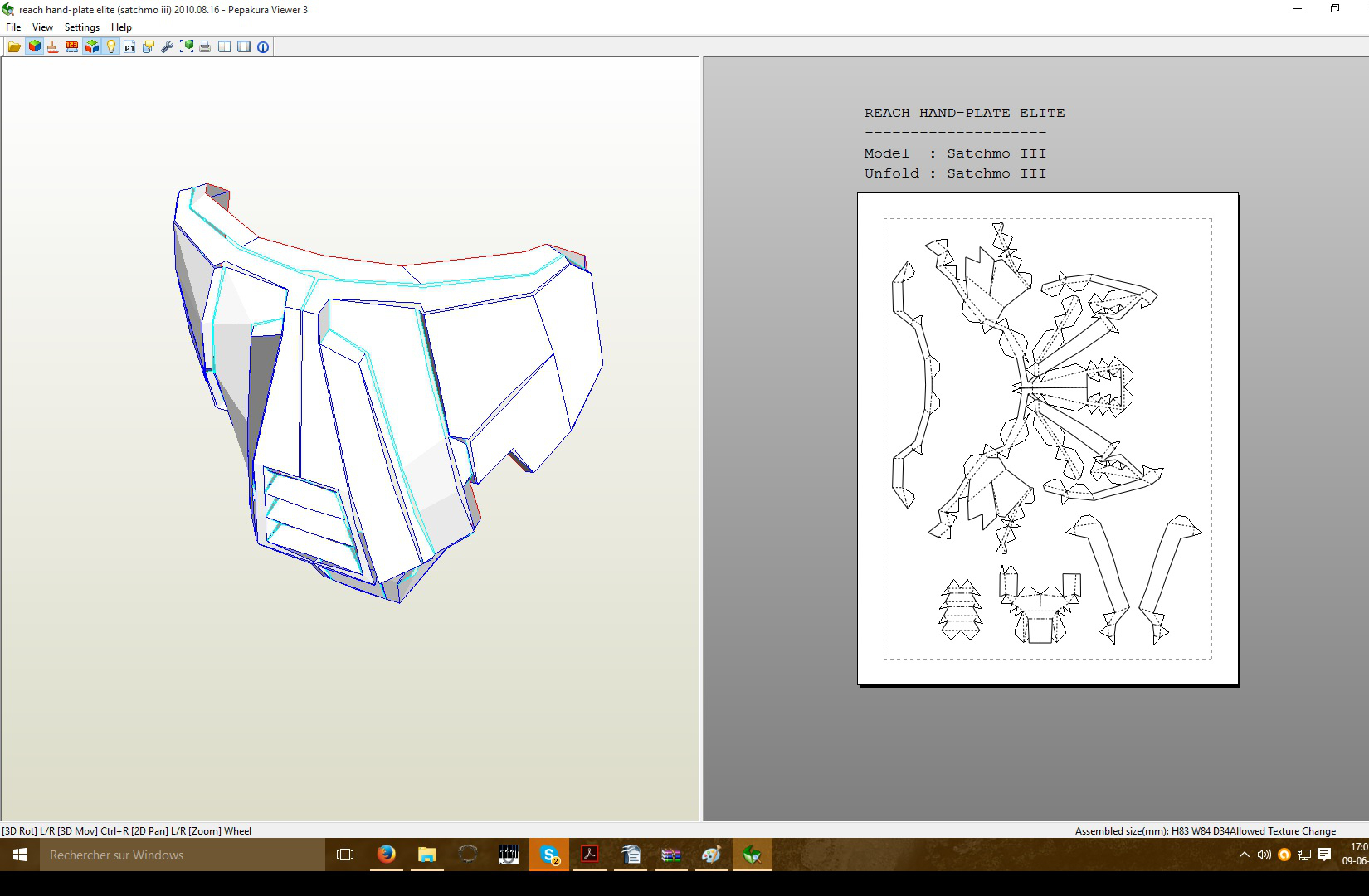Click the green cube fit-to-view icon

click(187, 47)
